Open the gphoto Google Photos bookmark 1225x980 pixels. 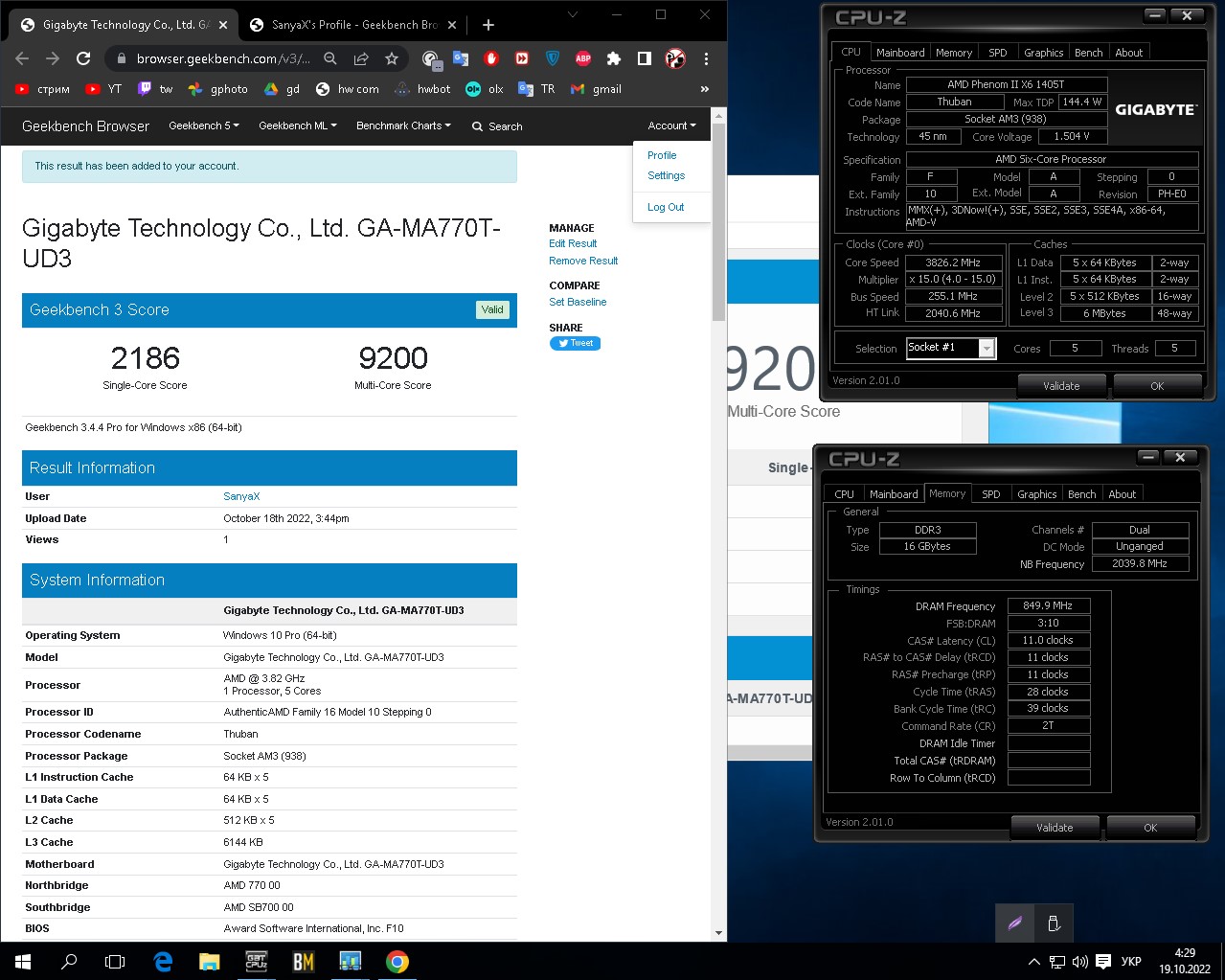(x=217, y=89)
